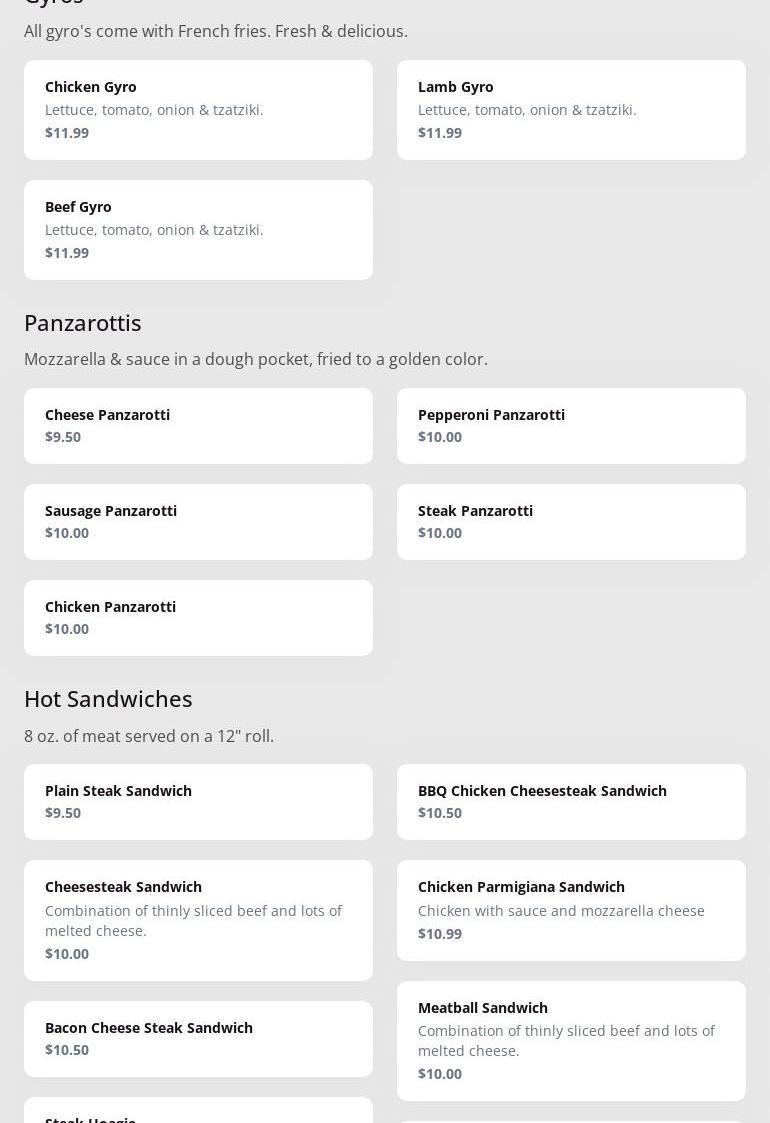This screenshot has height=1123, width=770.
Task: Click the Chicken Gyro $11.99 price
Action: point(67,133)
